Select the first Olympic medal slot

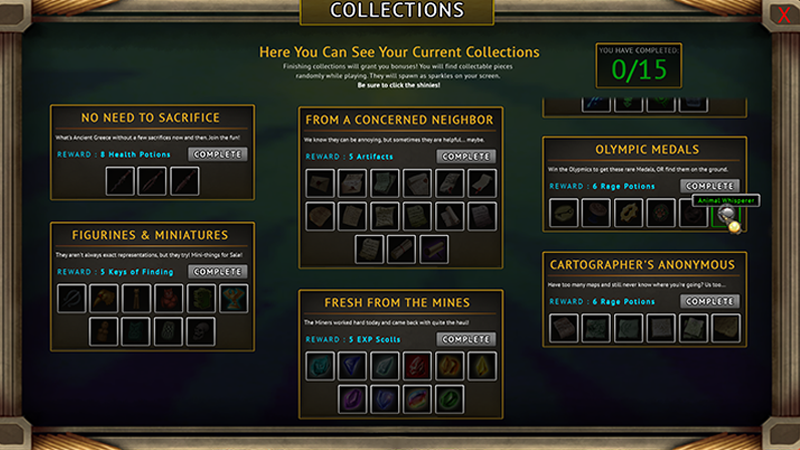tap(564, 213)
